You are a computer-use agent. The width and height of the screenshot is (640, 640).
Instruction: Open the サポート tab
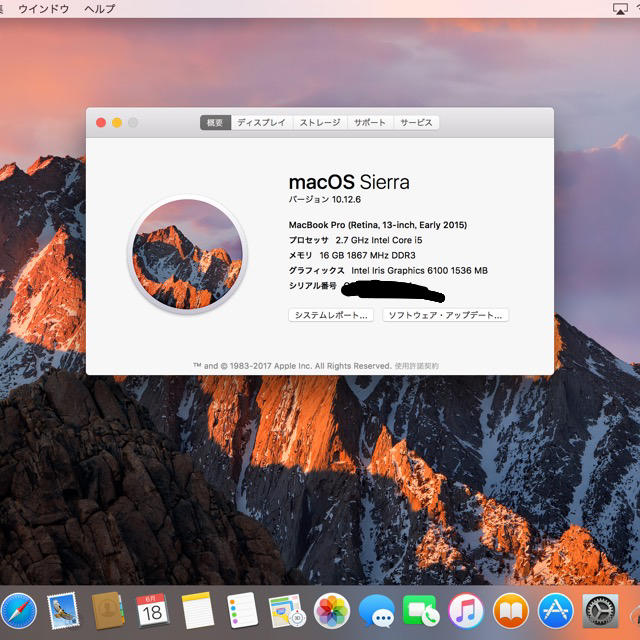pyautogui.click(x=370, y=122)
